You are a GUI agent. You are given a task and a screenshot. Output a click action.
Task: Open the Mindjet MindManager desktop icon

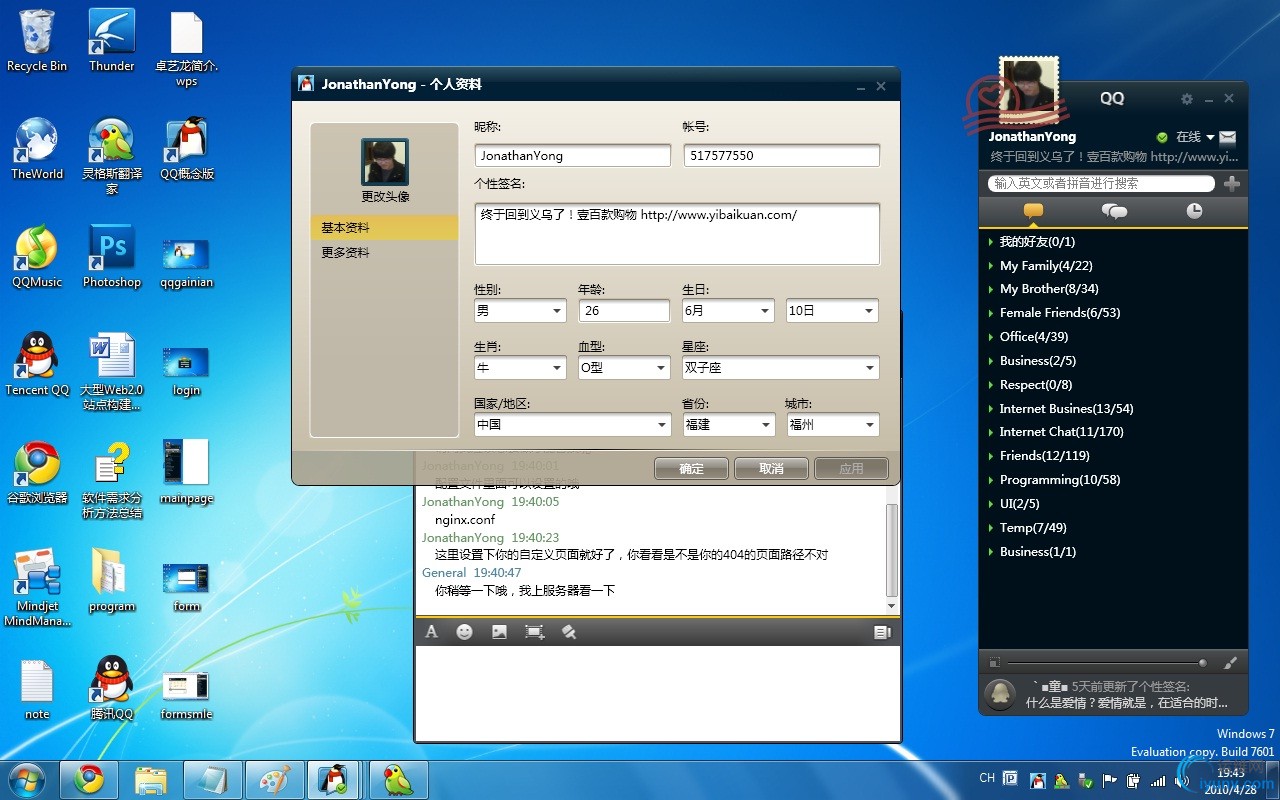[x=37, y=587]
